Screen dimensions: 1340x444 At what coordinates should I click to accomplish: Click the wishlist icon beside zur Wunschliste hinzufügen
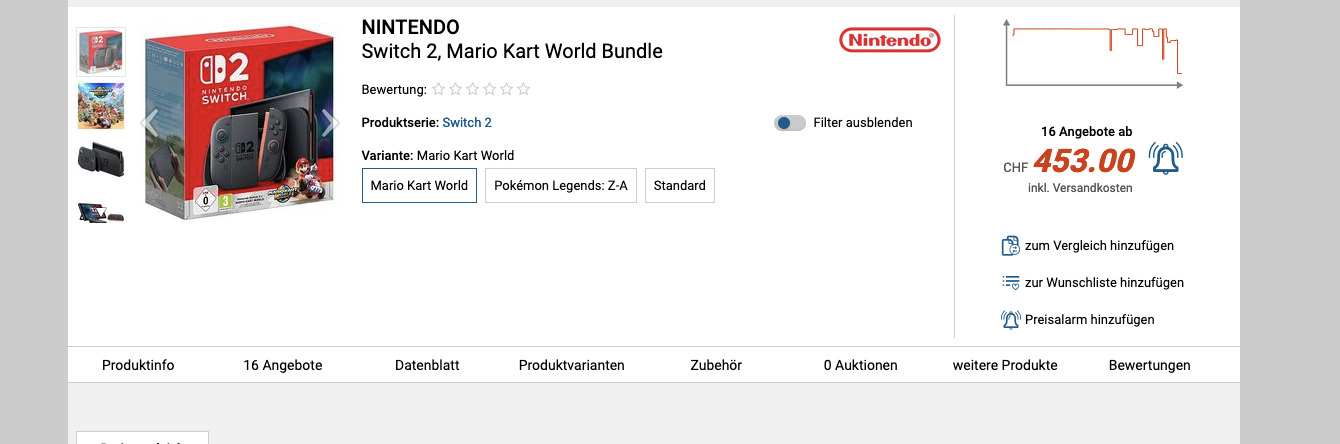click(1010, 282)
